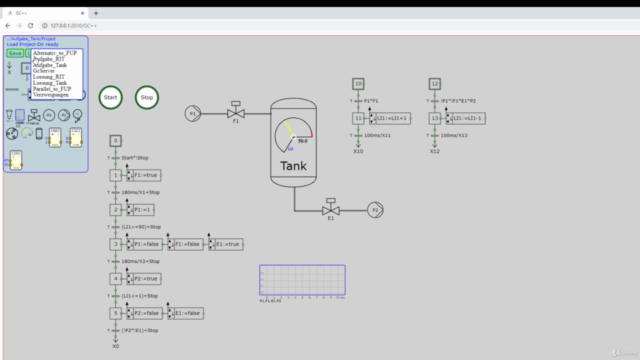Select step 3 box in sequence
This screenshot has height=360, width=640.
(116, 244)
